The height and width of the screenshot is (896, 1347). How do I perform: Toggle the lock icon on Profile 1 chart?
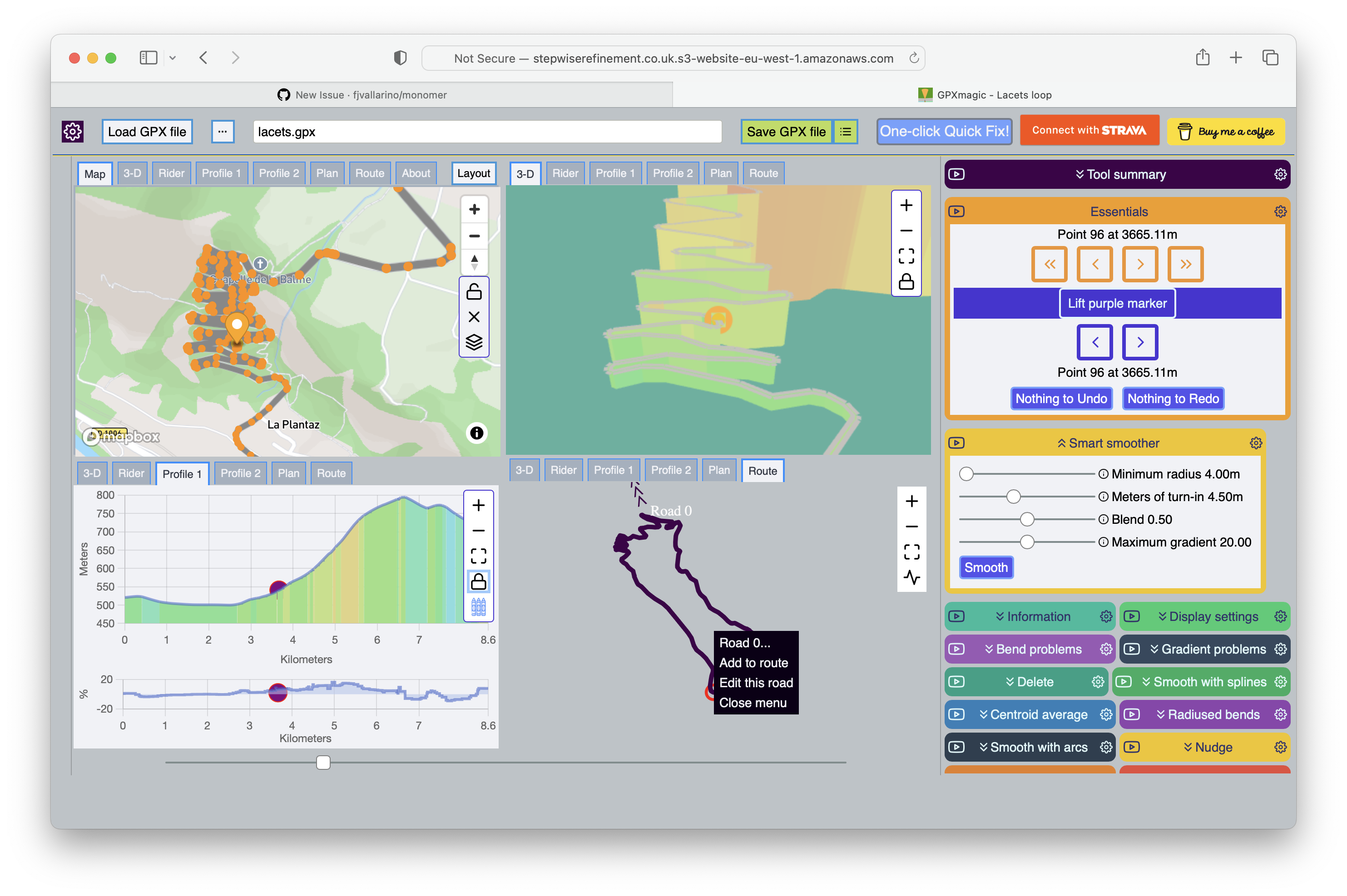pyautogui.click(x=479, y=581)
